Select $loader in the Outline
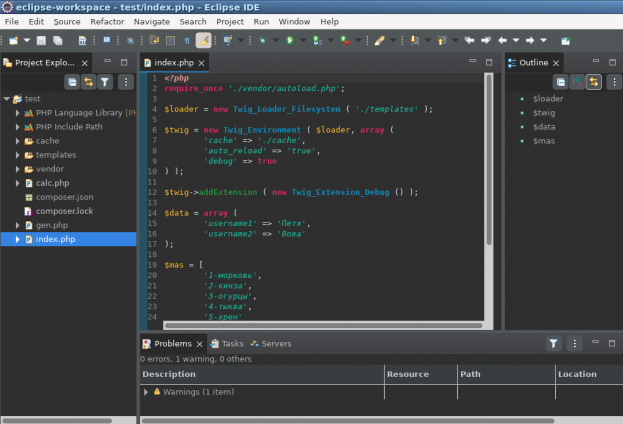 [548, 99]
